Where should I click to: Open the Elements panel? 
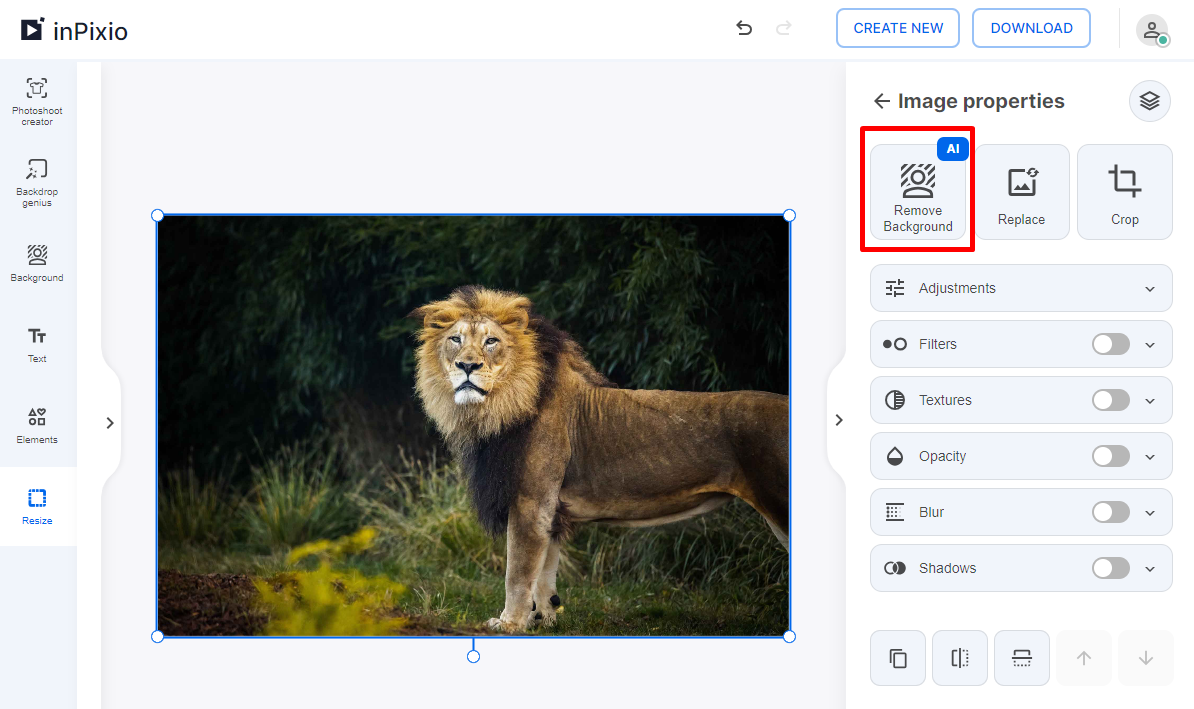(36, 424)
